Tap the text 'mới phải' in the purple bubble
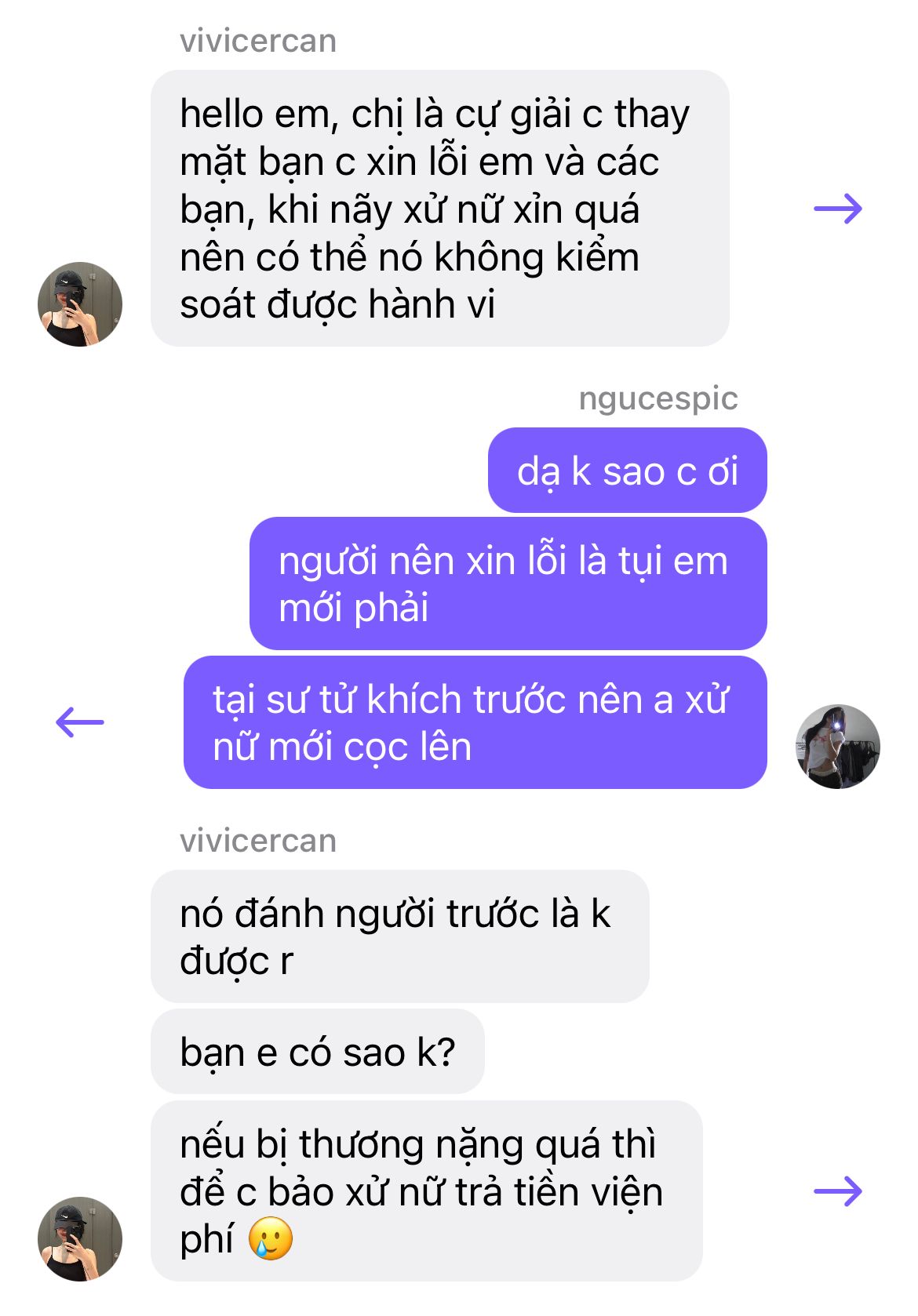918x1316 pixels. click(354, 609)
